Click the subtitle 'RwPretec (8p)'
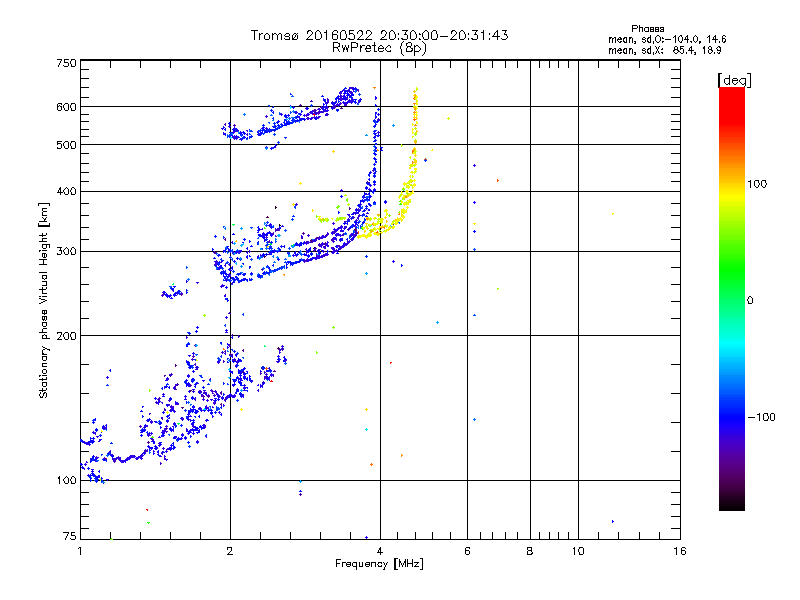The image size is (800, 600). point(379,48)
